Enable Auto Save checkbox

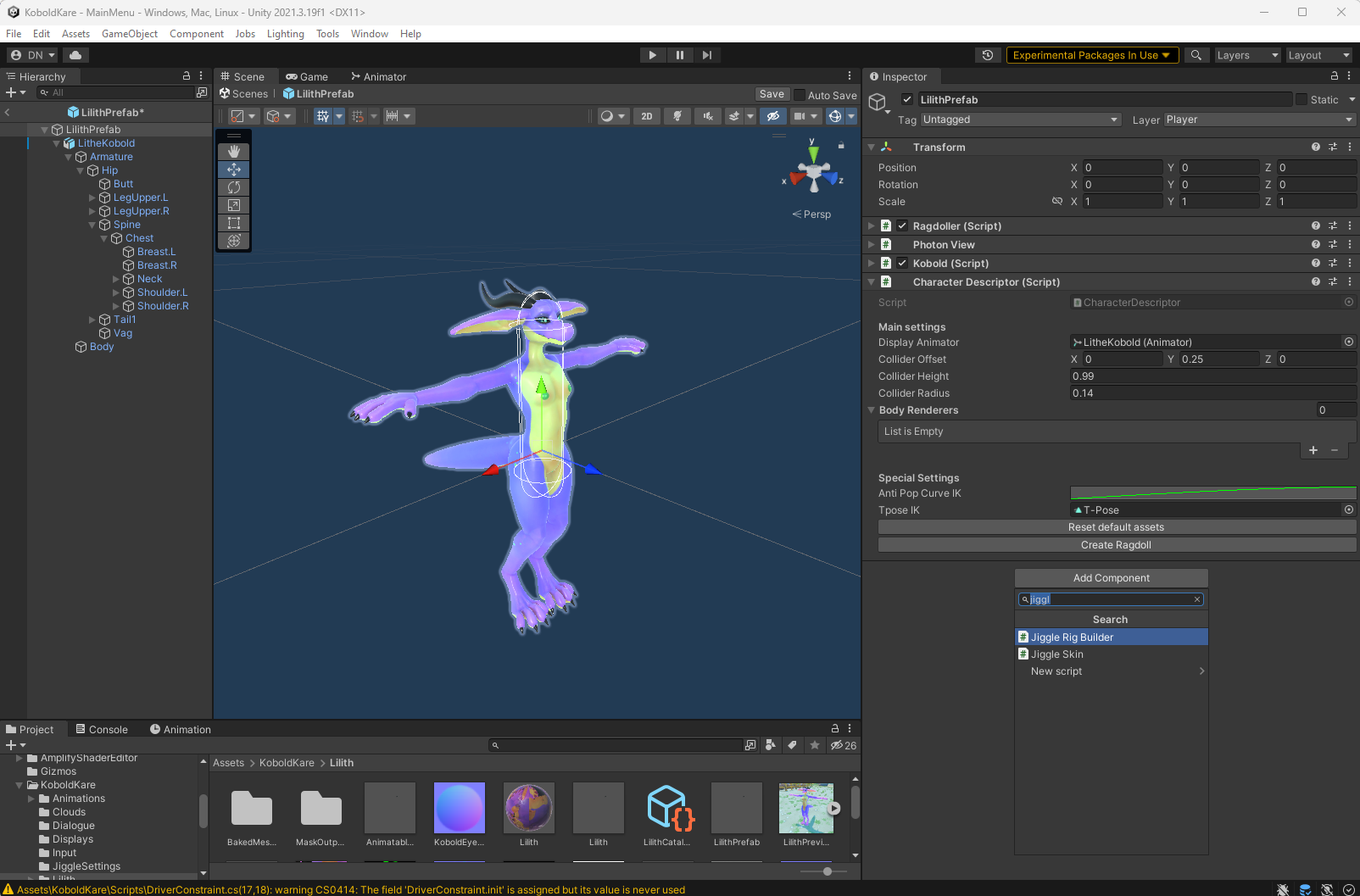800,95
